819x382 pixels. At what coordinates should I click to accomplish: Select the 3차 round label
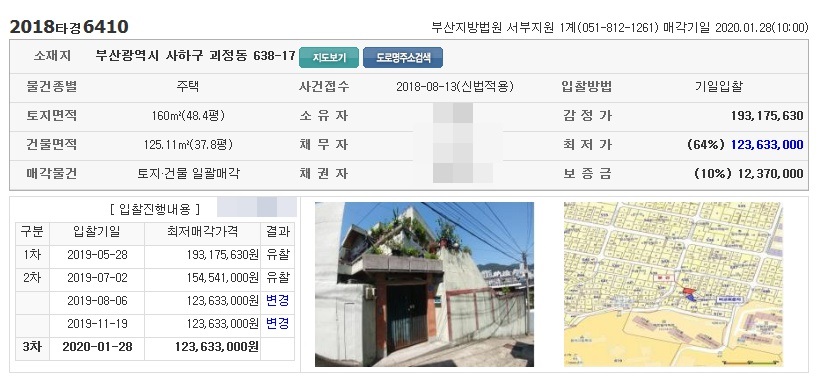coord(32,346)
